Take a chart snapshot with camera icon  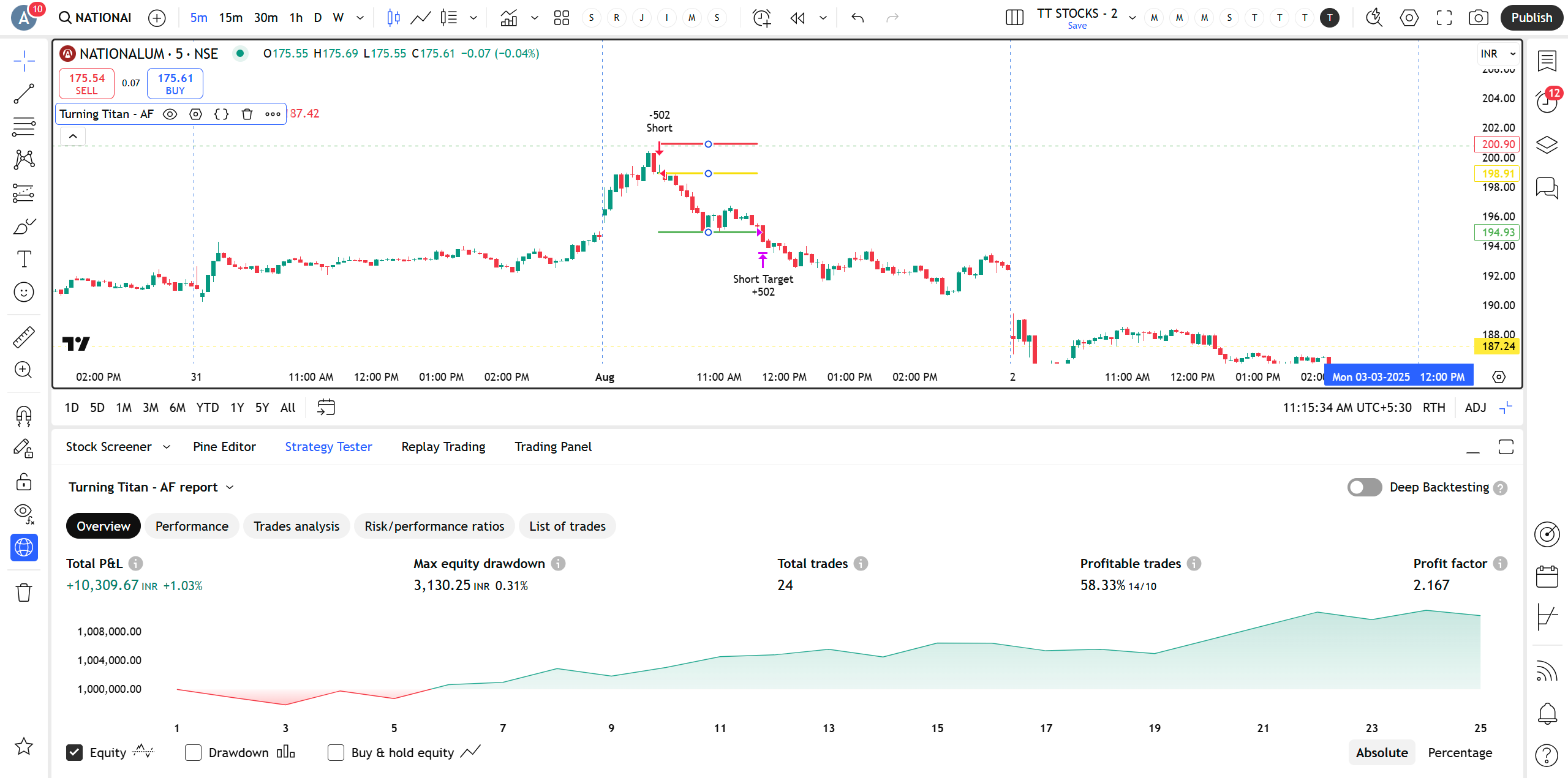[x=1479, y=18]
